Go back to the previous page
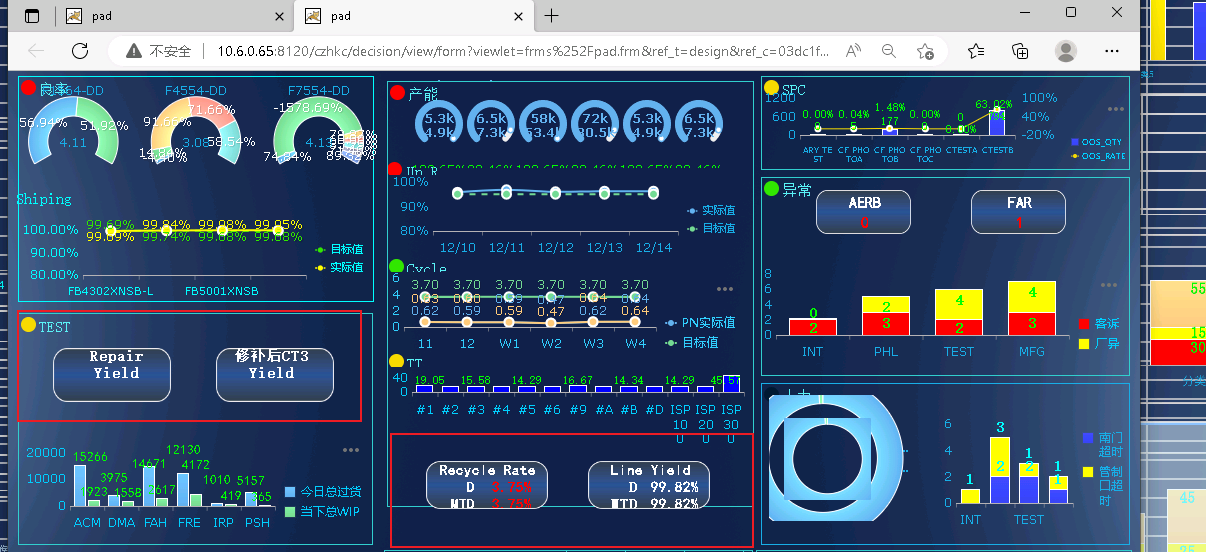The width and height of the screenshot is (1206, 552). click(x=36, y=51)
